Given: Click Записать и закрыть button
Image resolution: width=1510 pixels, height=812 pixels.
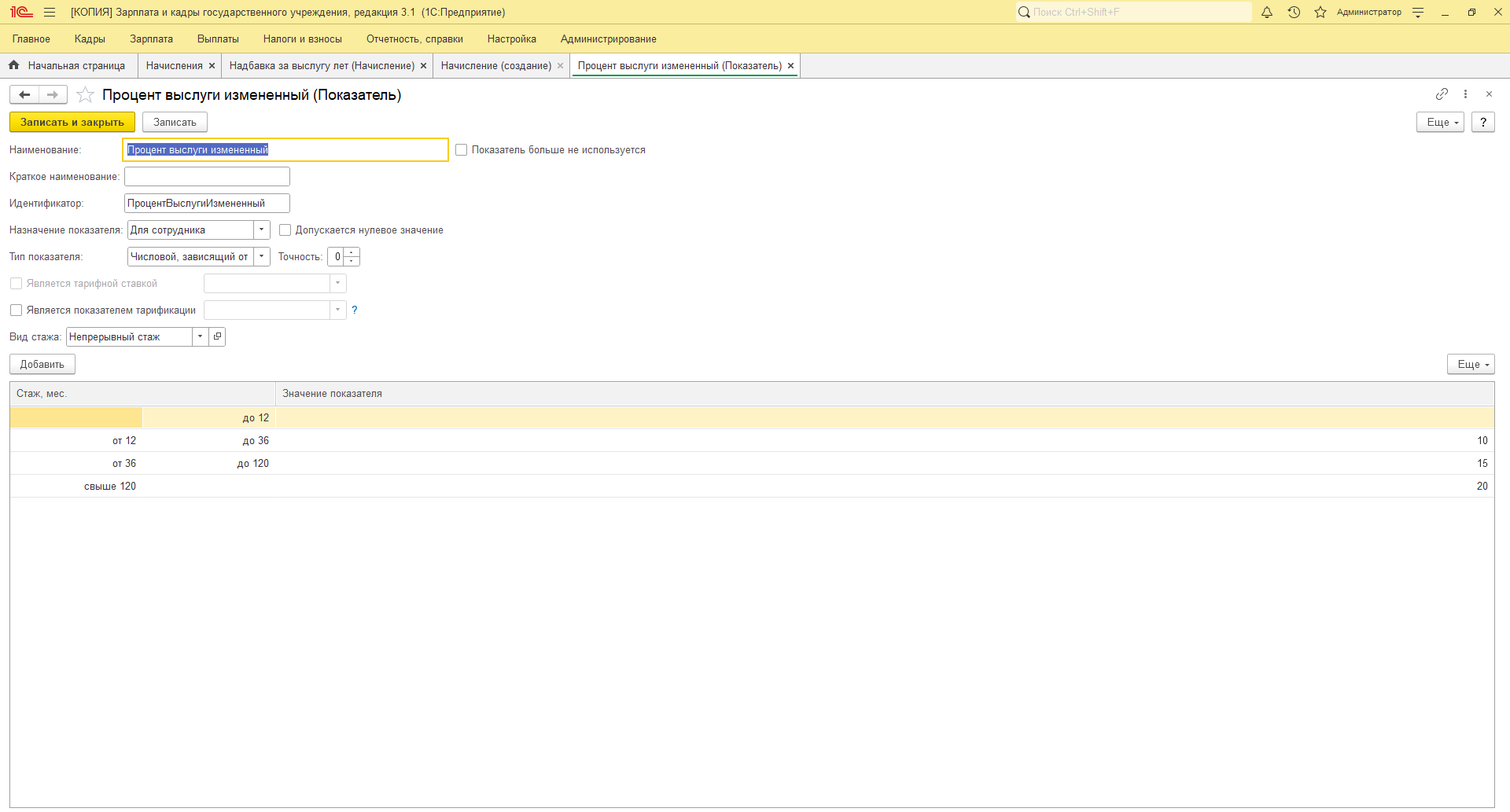Looking at the screenshot, I should 72,123.
